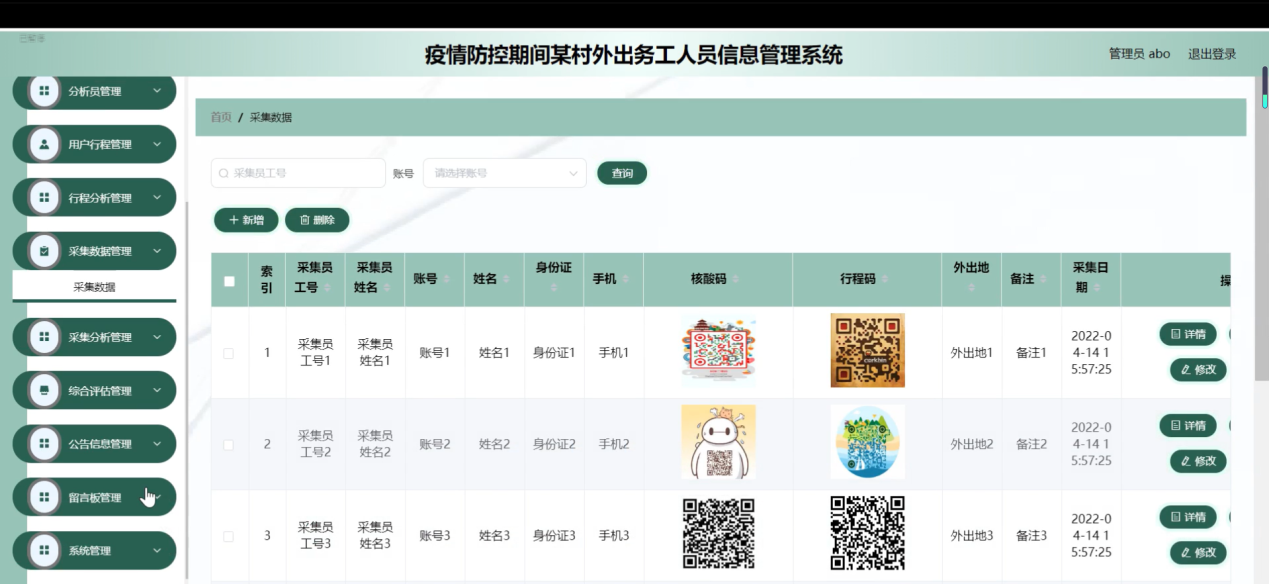Open 详情 for row 1

1188,334
